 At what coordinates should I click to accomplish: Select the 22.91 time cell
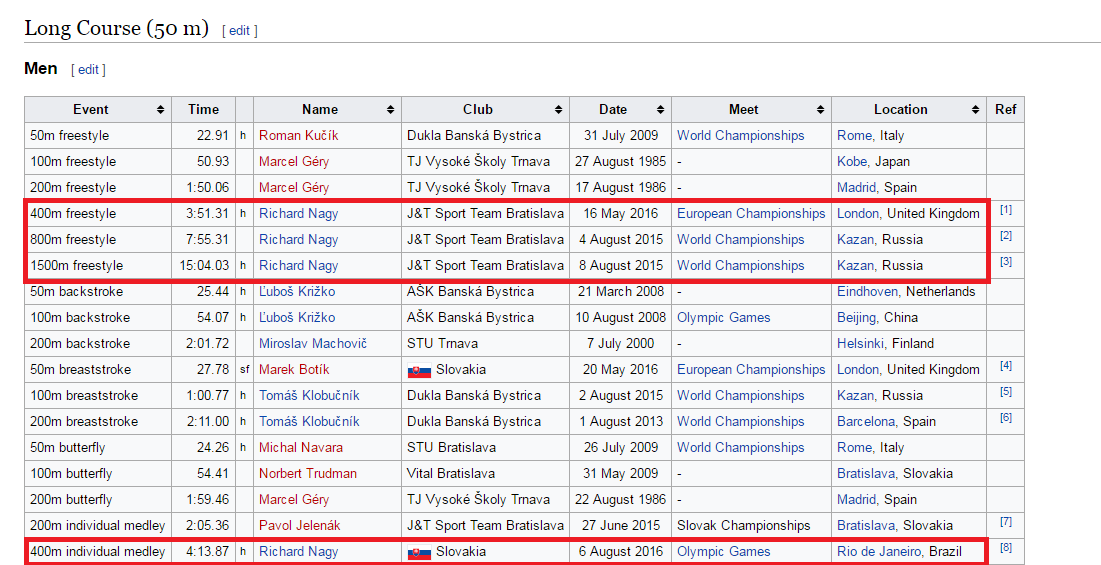point(204,135)
